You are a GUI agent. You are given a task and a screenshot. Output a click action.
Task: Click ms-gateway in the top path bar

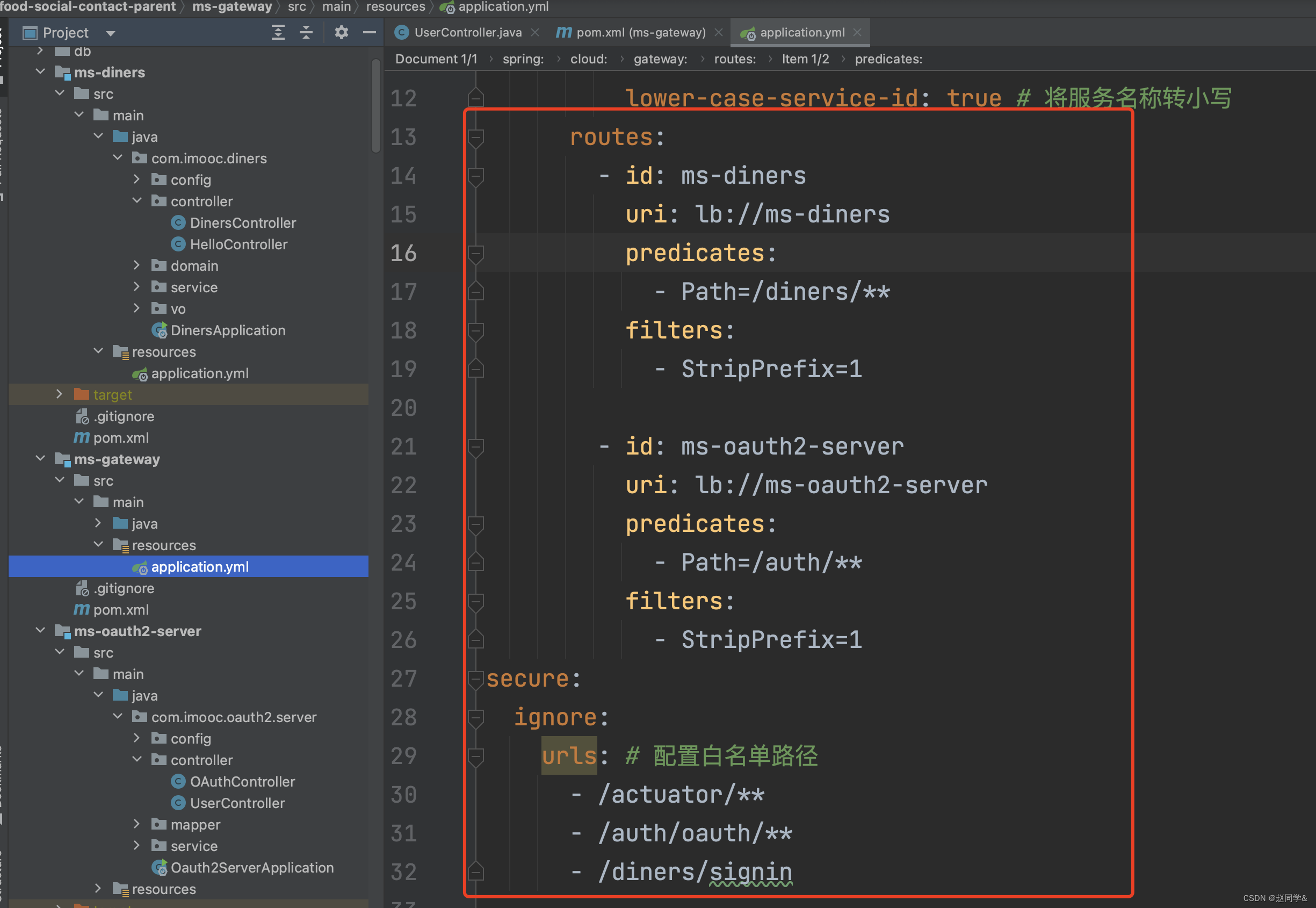(232, 7)
